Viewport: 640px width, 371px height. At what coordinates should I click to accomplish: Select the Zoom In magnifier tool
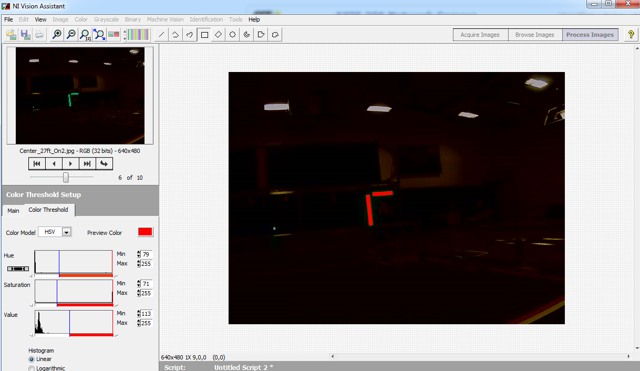pyautogui.click(x=57, y=35)
